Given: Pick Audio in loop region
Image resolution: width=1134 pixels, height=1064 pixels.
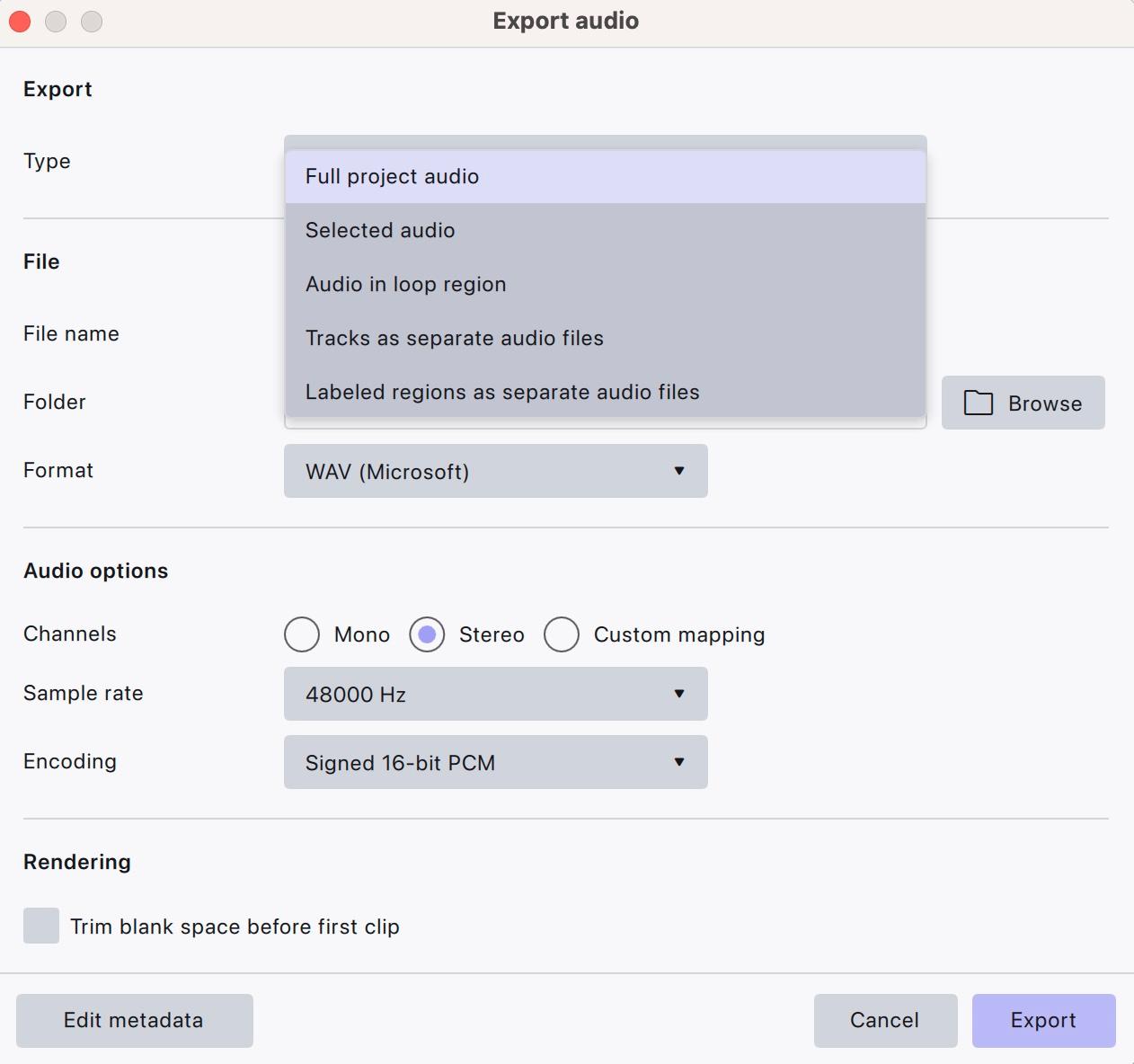Looking at the screenshot, I should click(605, 284).
